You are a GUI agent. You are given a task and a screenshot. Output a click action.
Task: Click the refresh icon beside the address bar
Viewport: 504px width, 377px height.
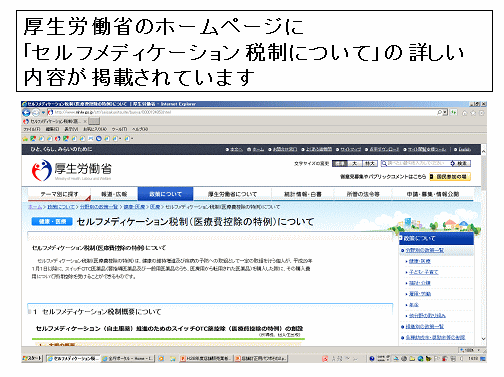(x=453, y=113)
